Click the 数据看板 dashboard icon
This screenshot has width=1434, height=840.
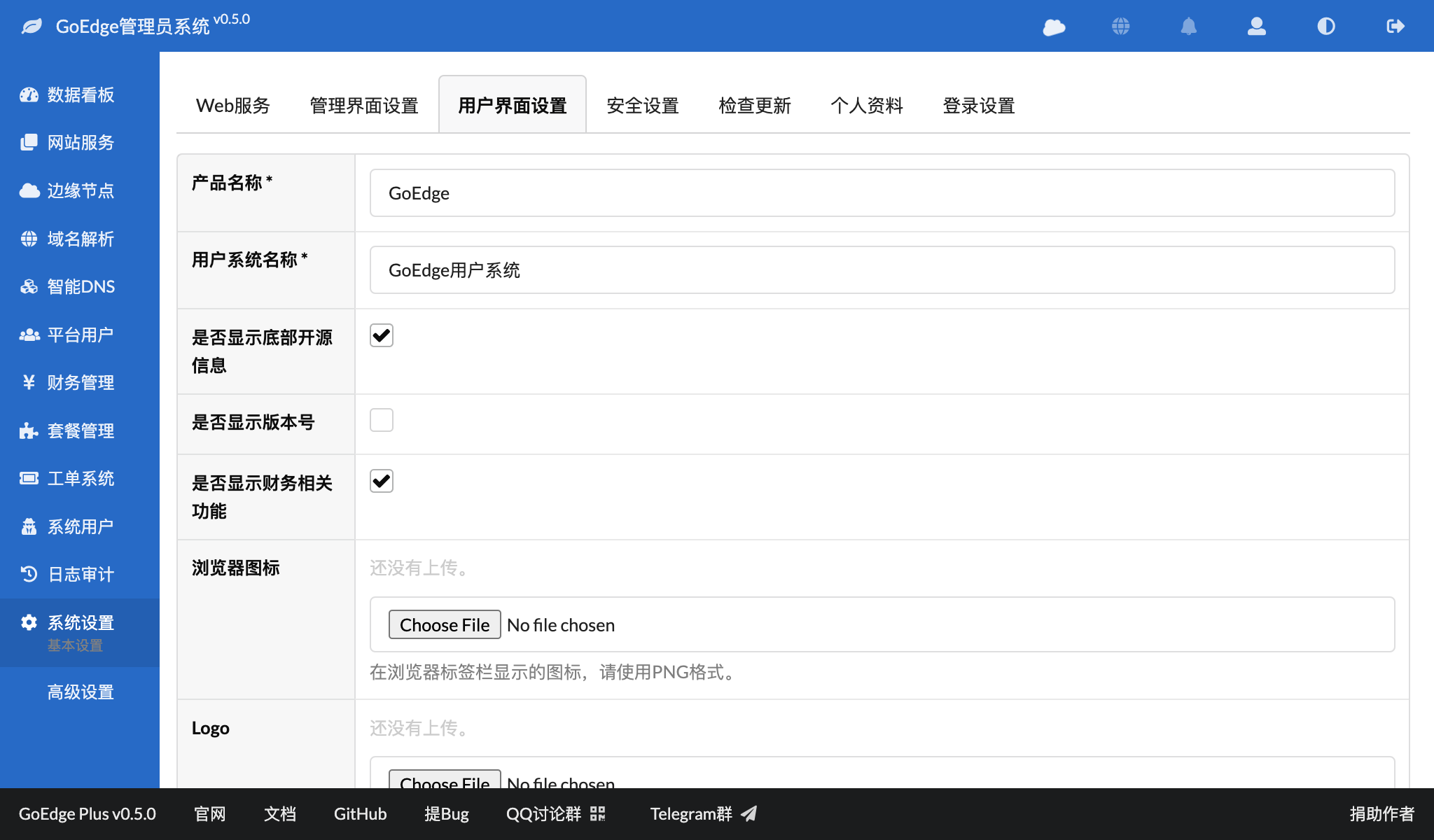click(x=29, y=94)
